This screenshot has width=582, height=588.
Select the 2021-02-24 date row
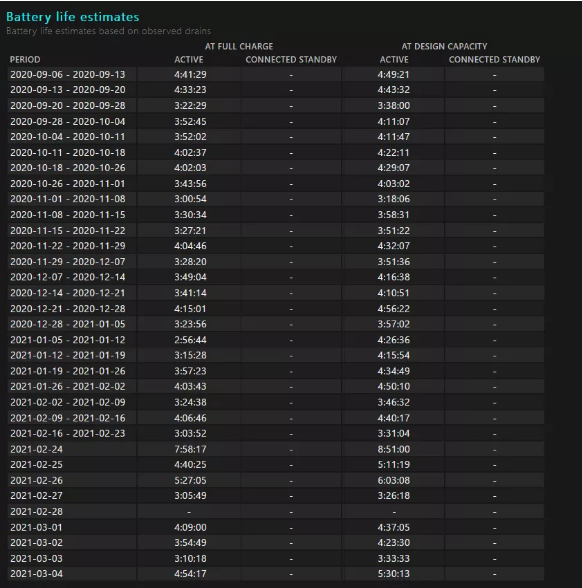pos(276,449)
